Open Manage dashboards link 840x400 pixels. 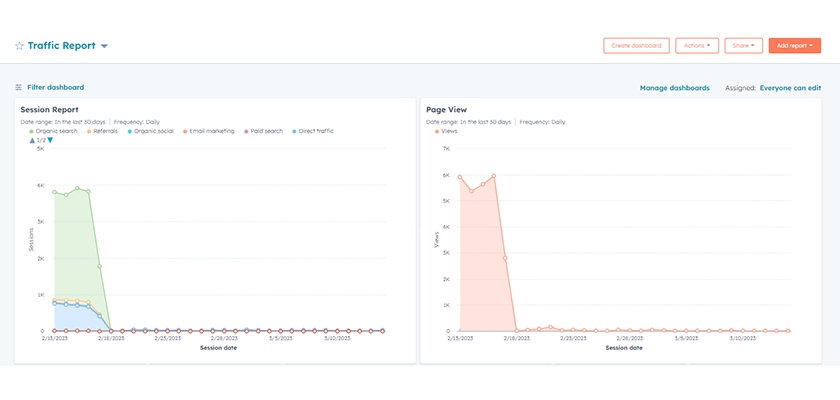tap(674, 88)
